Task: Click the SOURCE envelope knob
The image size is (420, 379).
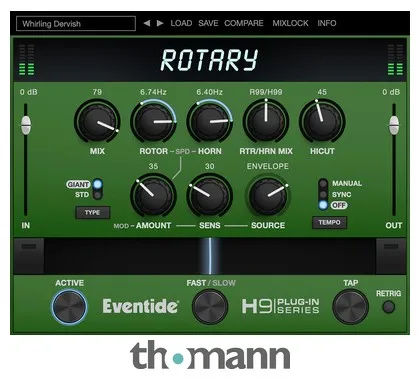Action: click(x=268, y=196)
